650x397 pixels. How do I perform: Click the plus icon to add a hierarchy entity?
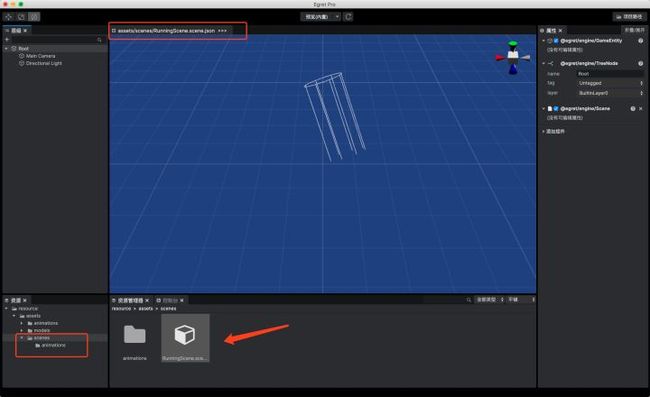7,39
